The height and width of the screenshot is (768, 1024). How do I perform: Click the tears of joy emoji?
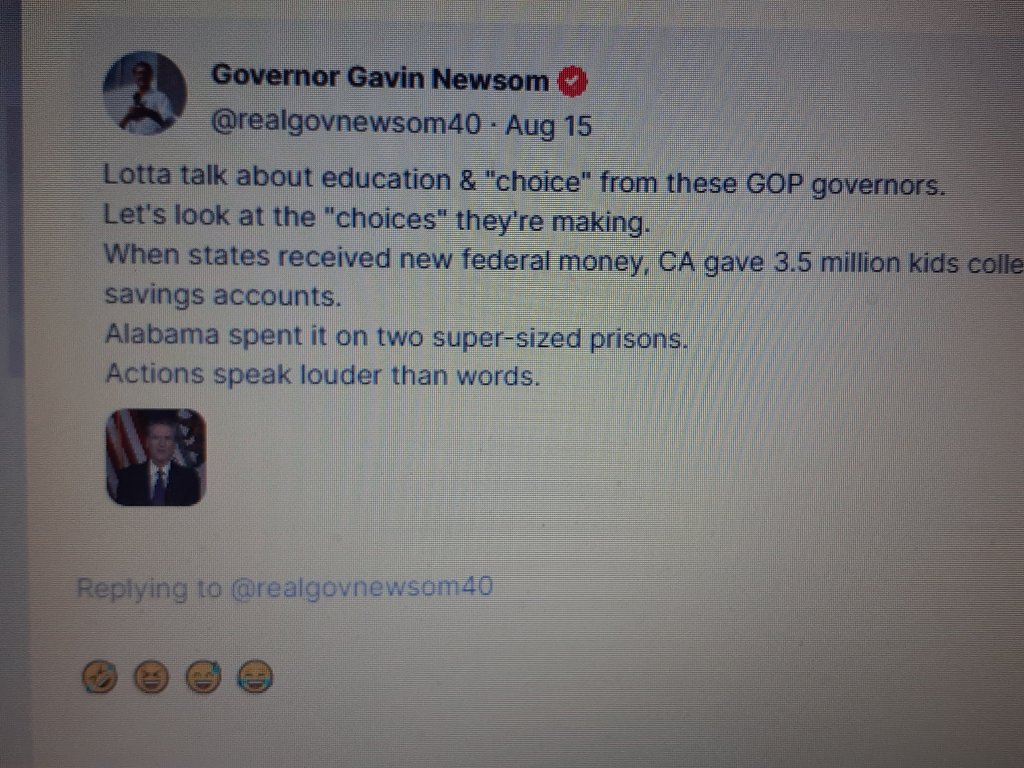point(255,676)
